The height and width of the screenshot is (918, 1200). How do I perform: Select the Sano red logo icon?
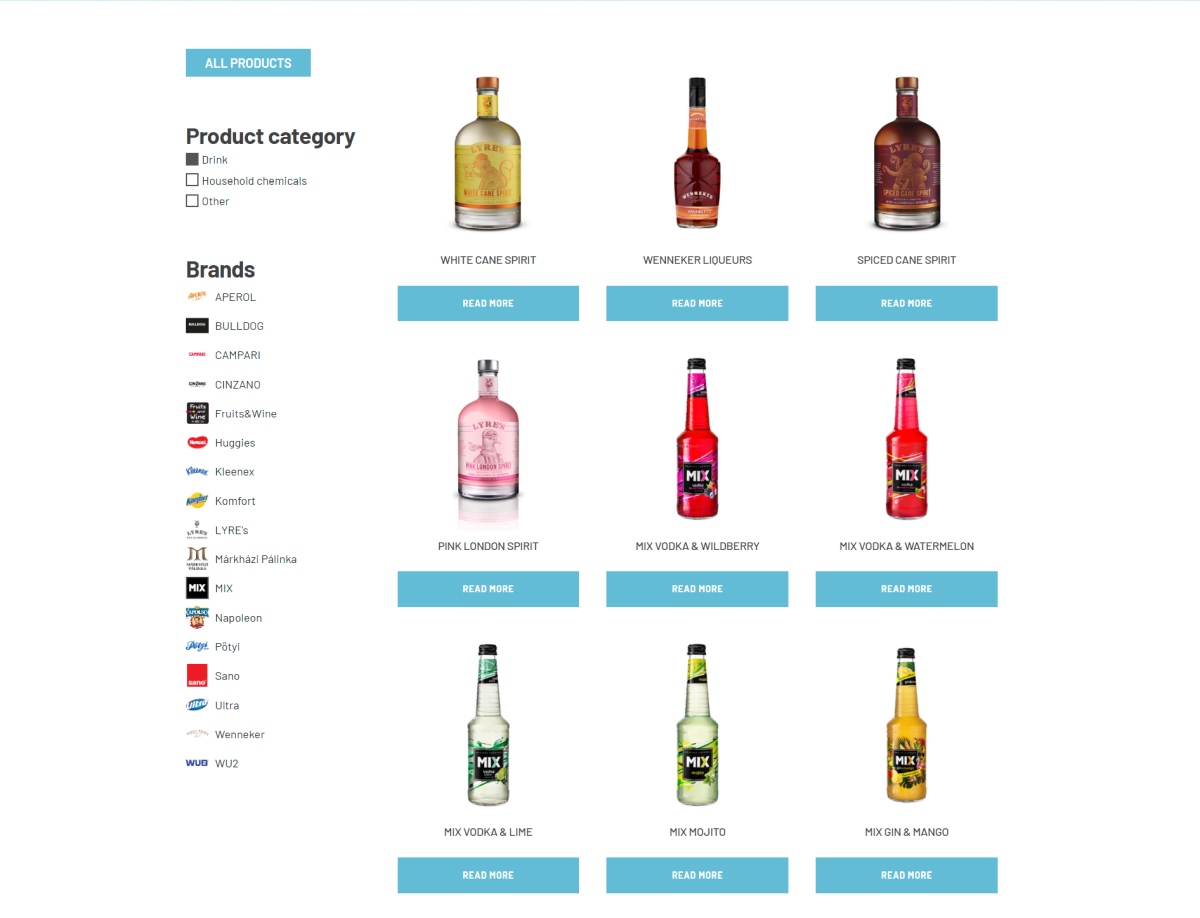(x=197, y=676)
